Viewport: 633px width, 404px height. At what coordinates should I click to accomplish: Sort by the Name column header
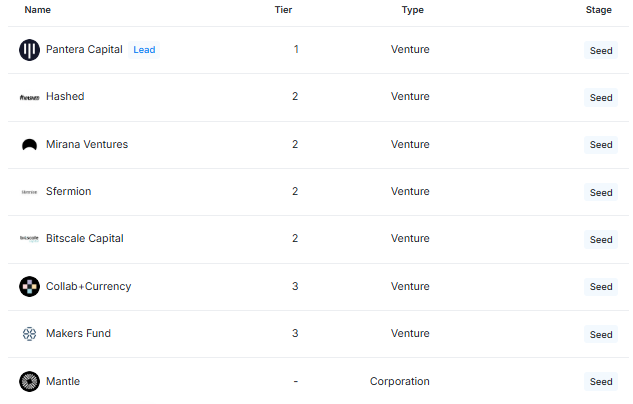[38, 10]
